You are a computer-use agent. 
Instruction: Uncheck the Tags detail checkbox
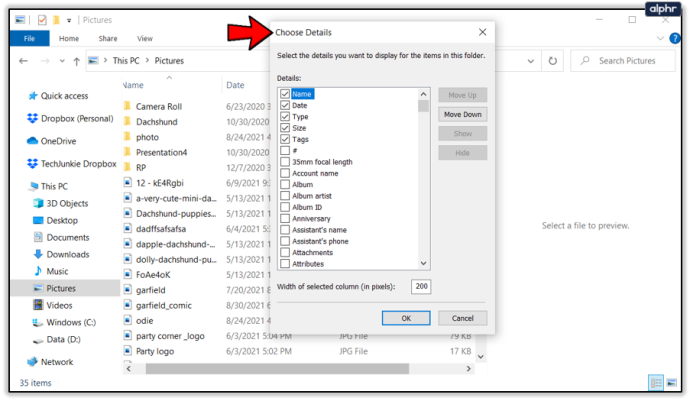coord(285,139)
